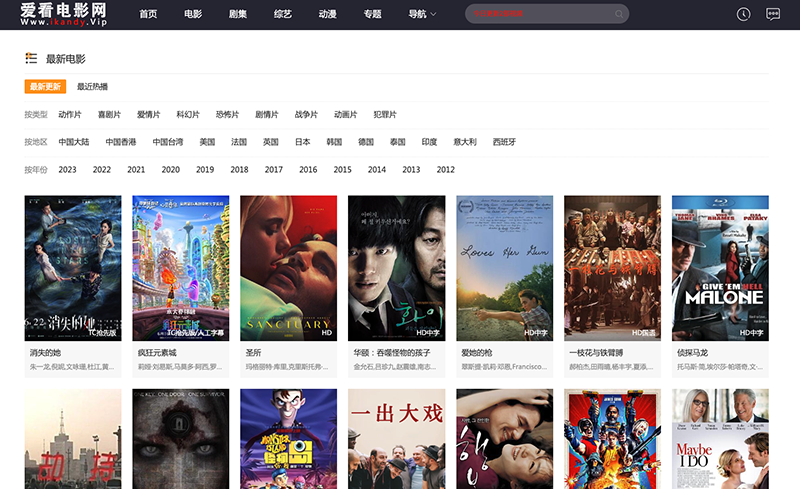Open the 一出大戏 poster thumbnail

pyautogui.click(x=396, y=439)
